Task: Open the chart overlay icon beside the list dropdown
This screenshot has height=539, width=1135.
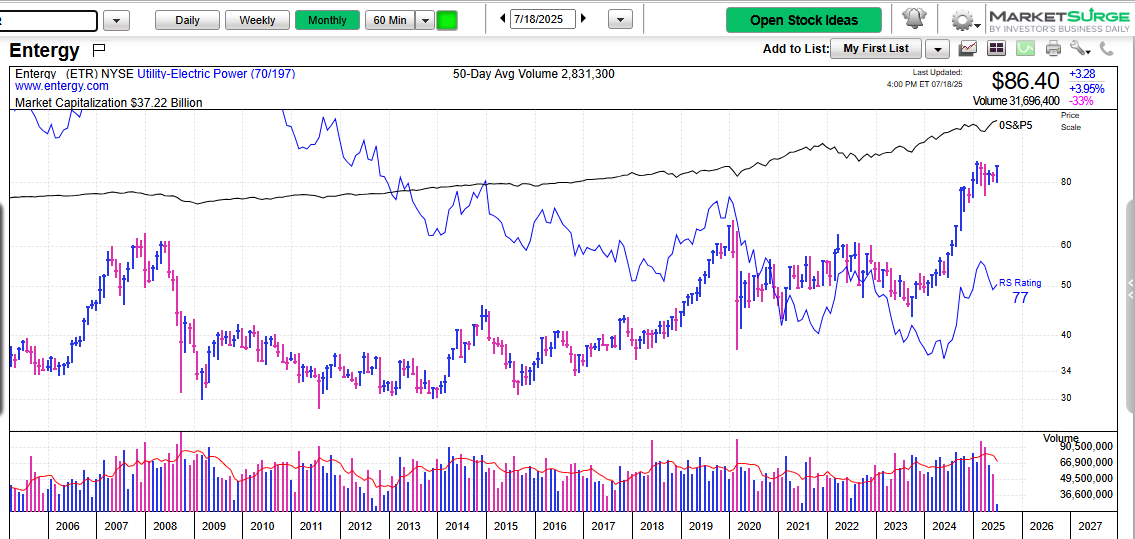Action: pos(968,48)
